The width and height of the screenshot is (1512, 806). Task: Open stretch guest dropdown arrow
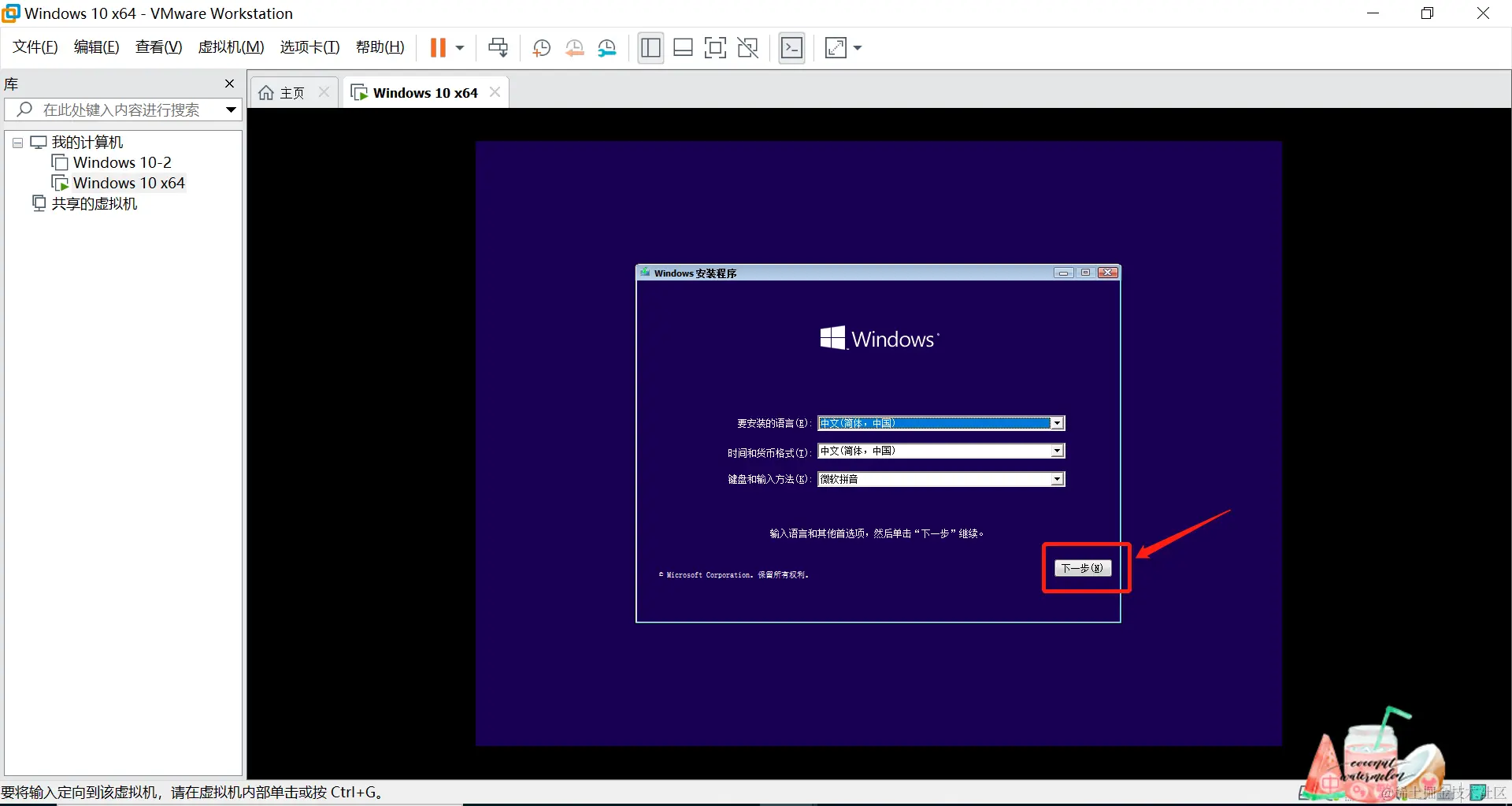(858, 48)
